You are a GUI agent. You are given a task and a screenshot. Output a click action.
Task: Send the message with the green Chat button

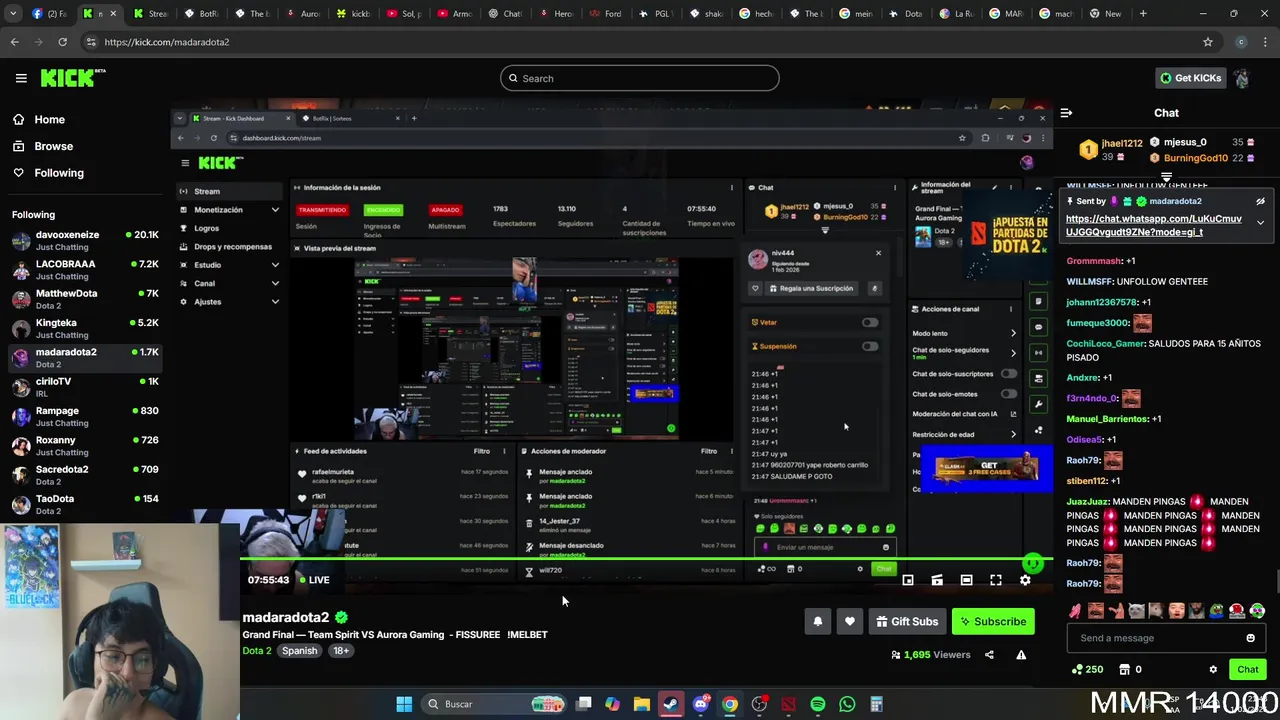pyautogui.click(x=1248, y=669)
